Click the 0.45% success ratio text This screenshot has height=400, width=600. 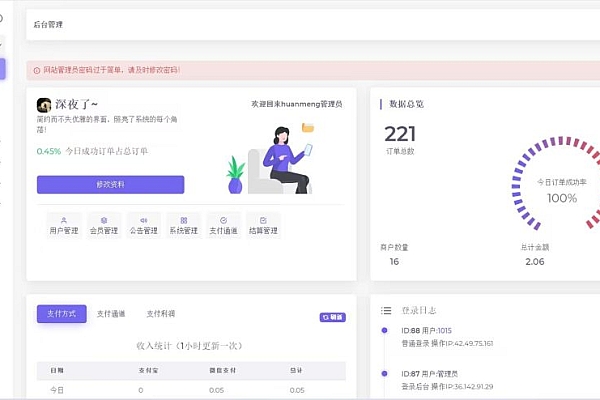tap(49, 151)
